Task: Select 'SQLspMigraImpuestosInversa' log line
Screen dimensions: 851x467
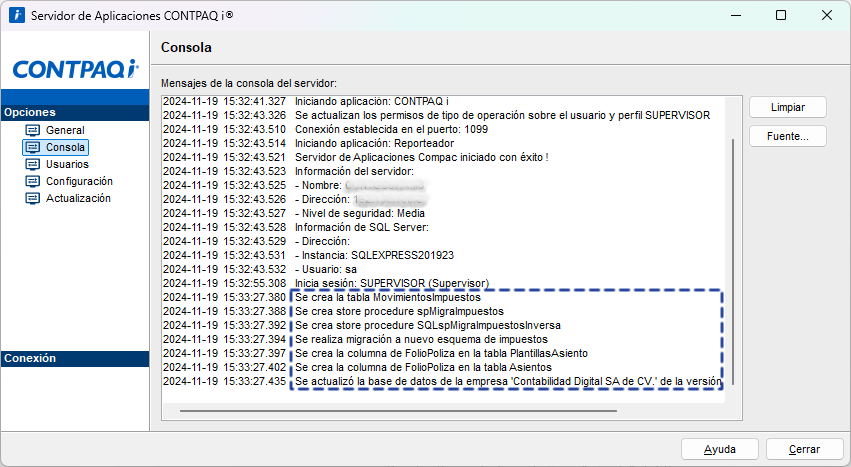Action: (x=428, y=326)
